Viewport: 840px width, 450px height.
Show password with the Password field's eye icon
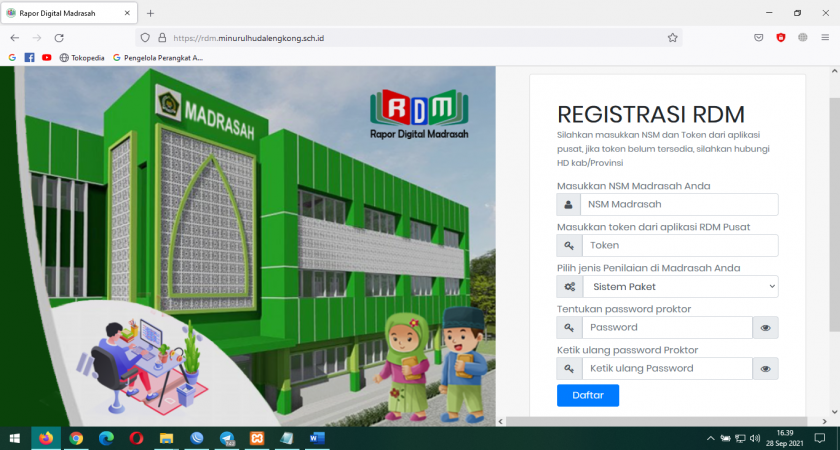point(766,327)
